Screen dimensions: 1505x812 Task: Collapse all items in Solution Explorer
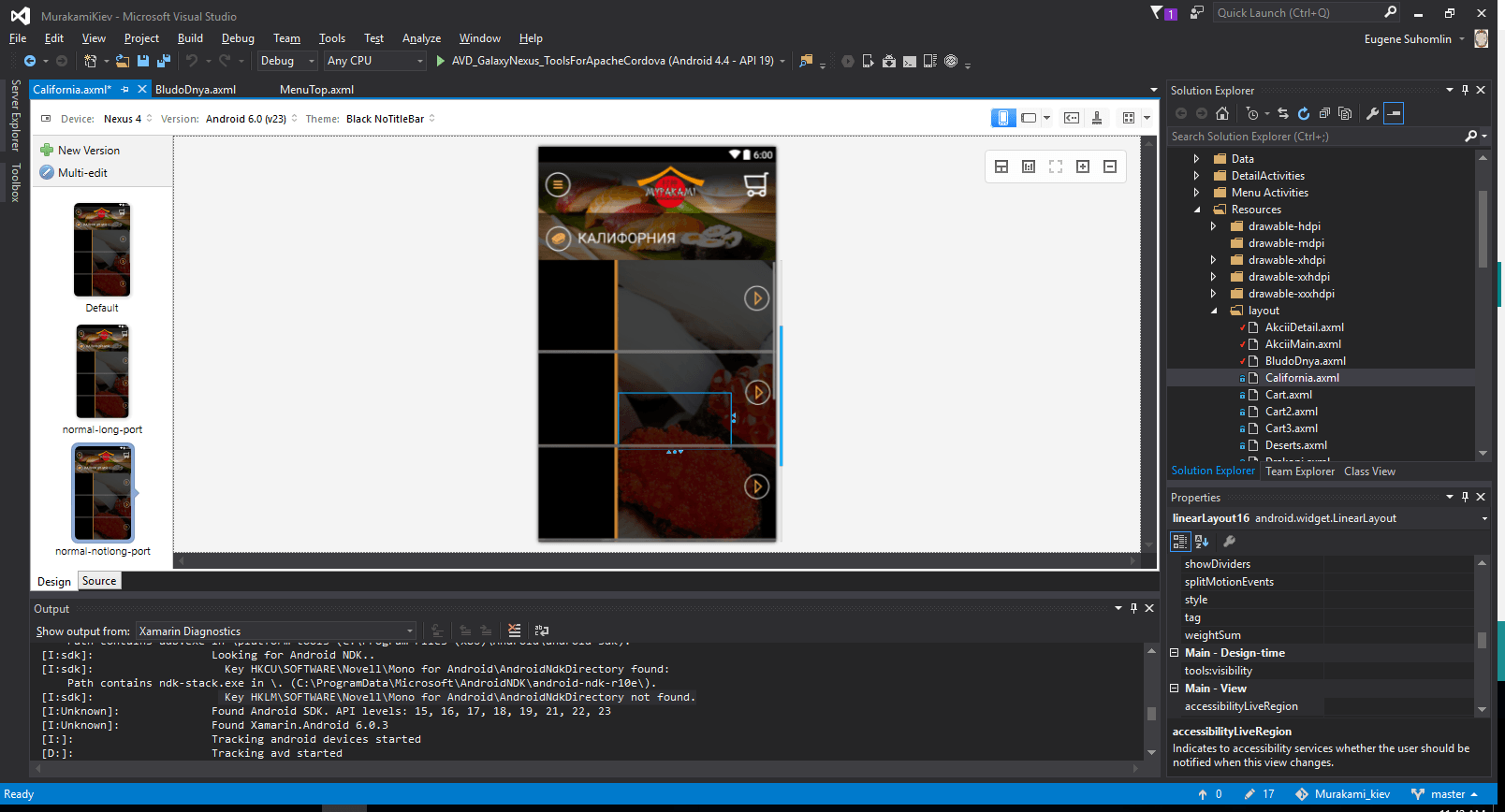pos(1324,113)
